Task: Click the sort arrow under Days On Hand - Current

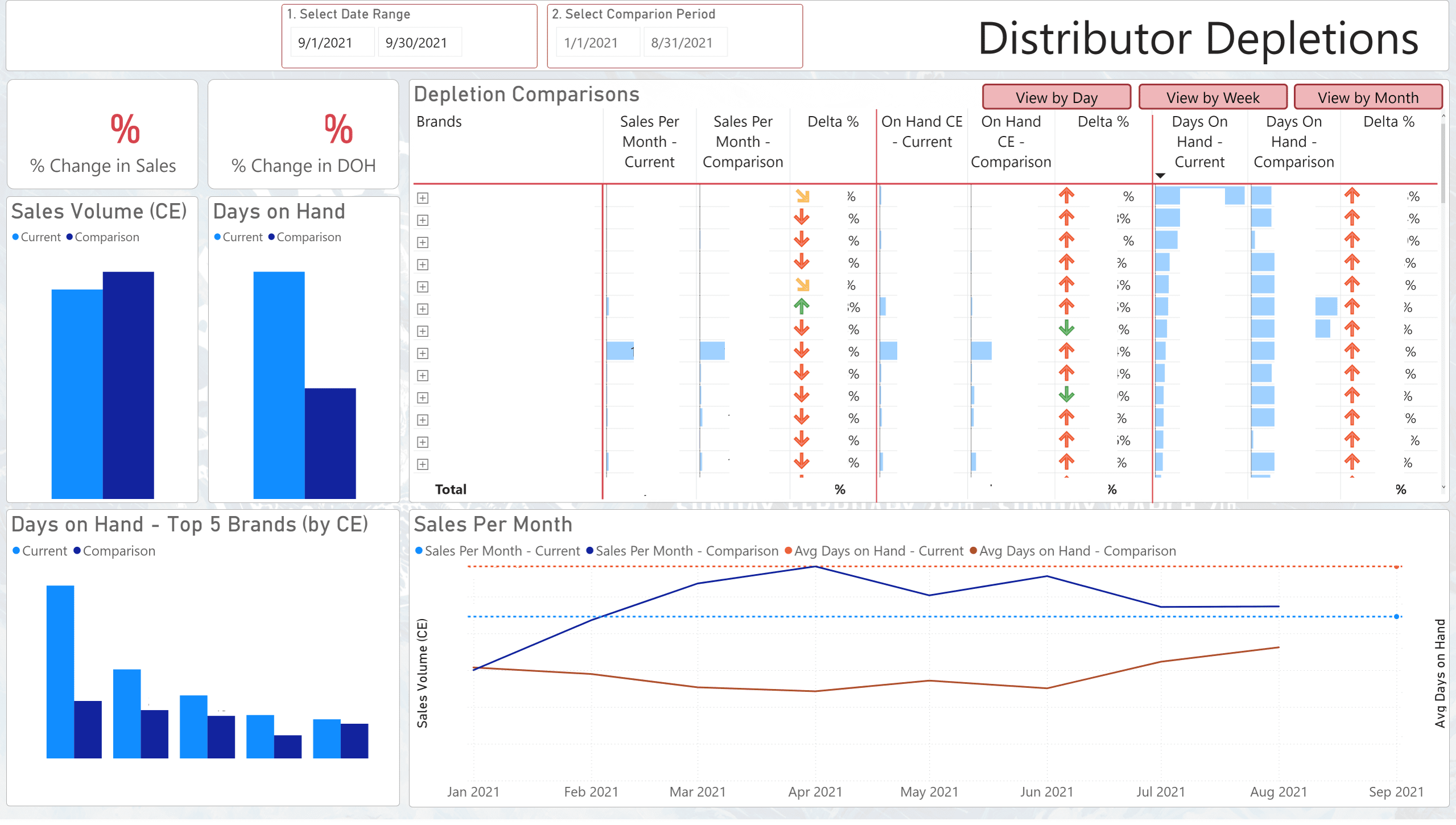Action: (1160, 176)
